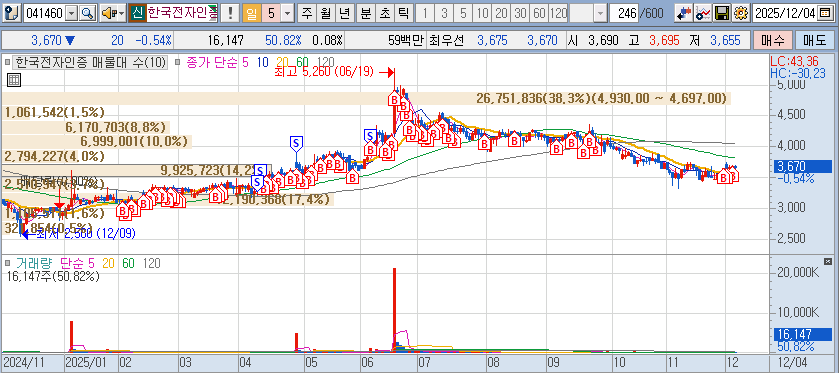Image resolution: width=839 pixels, height=373 pixels.
Task: Click the 최고 5,260 (06/19) label
Action: 323,72
